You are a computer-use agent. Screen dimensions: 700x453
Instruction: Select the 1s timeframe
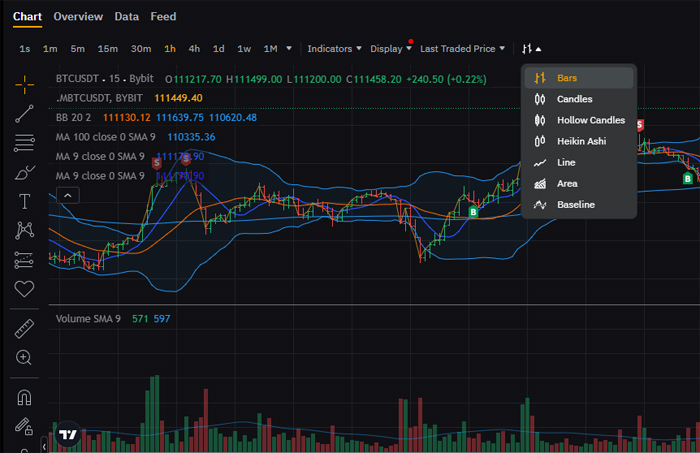coord(25,49)
